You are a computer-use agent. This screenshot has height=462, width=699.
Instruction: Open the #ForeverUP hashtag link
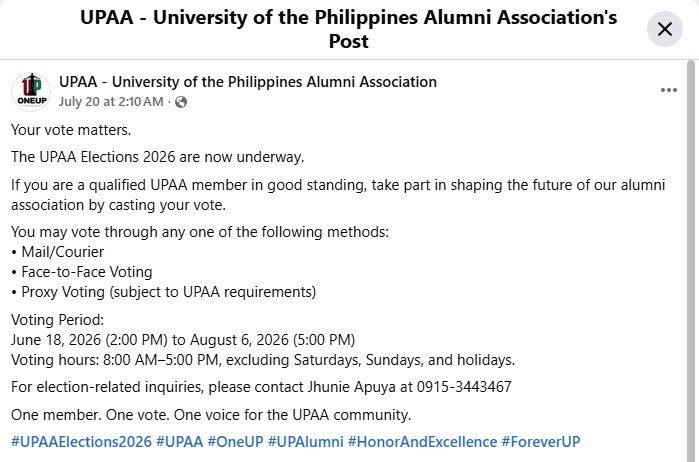pos(541,442)
